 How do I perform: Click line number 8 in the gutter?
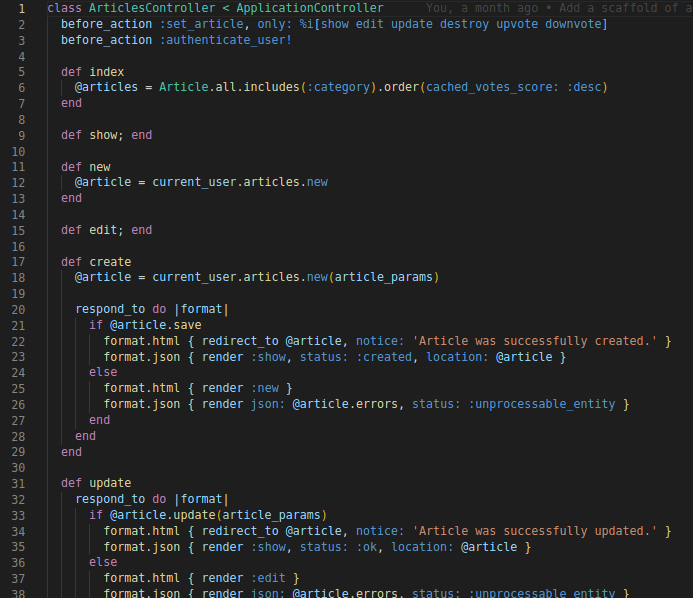[x=22, y=120]
